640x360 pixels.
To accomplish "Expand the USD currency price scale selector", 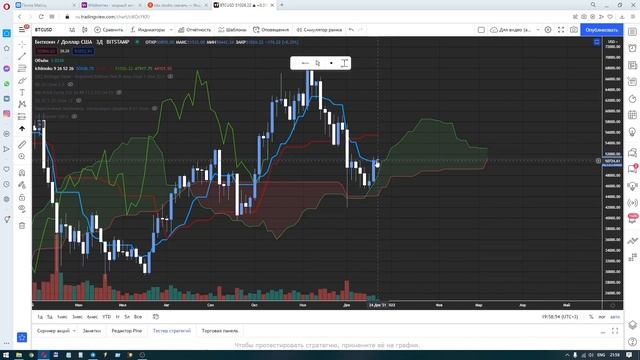I will (x=612, y=42).
